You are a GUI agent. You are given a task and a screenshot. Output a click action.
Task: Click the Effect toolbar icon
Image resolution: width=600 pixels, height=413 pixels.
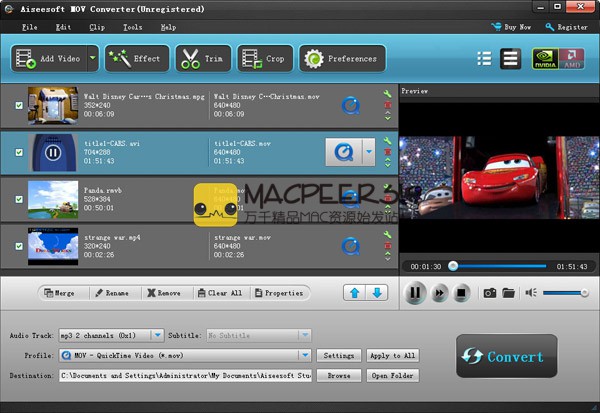pyautogui.click(x=136, y=59)
